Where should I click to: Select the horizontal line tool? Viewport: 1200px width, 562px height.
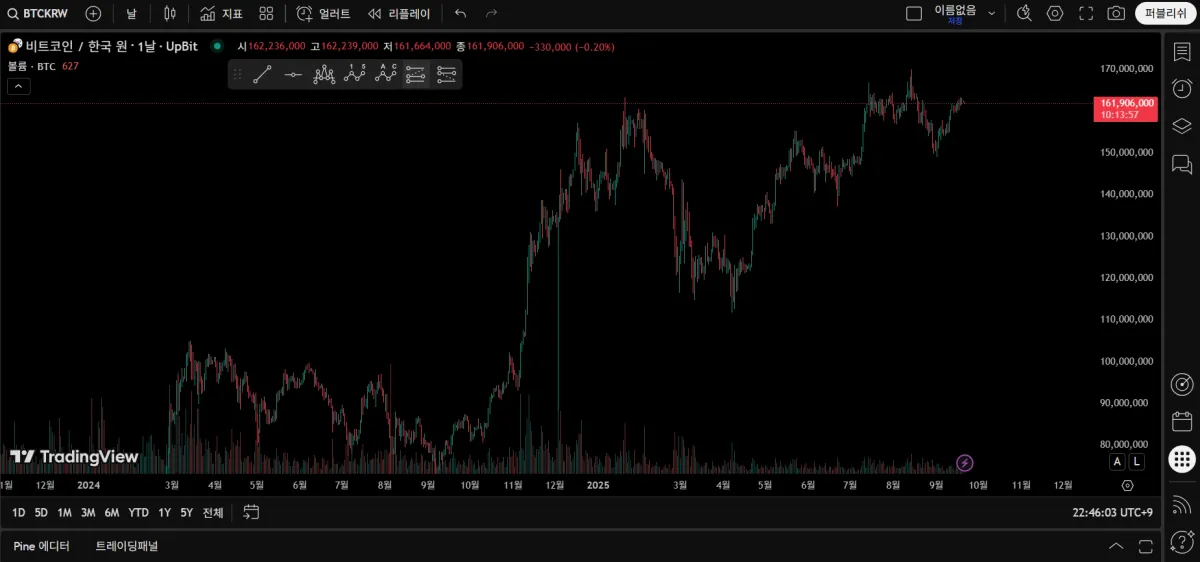pyautogui.click(x=293, y=74)
